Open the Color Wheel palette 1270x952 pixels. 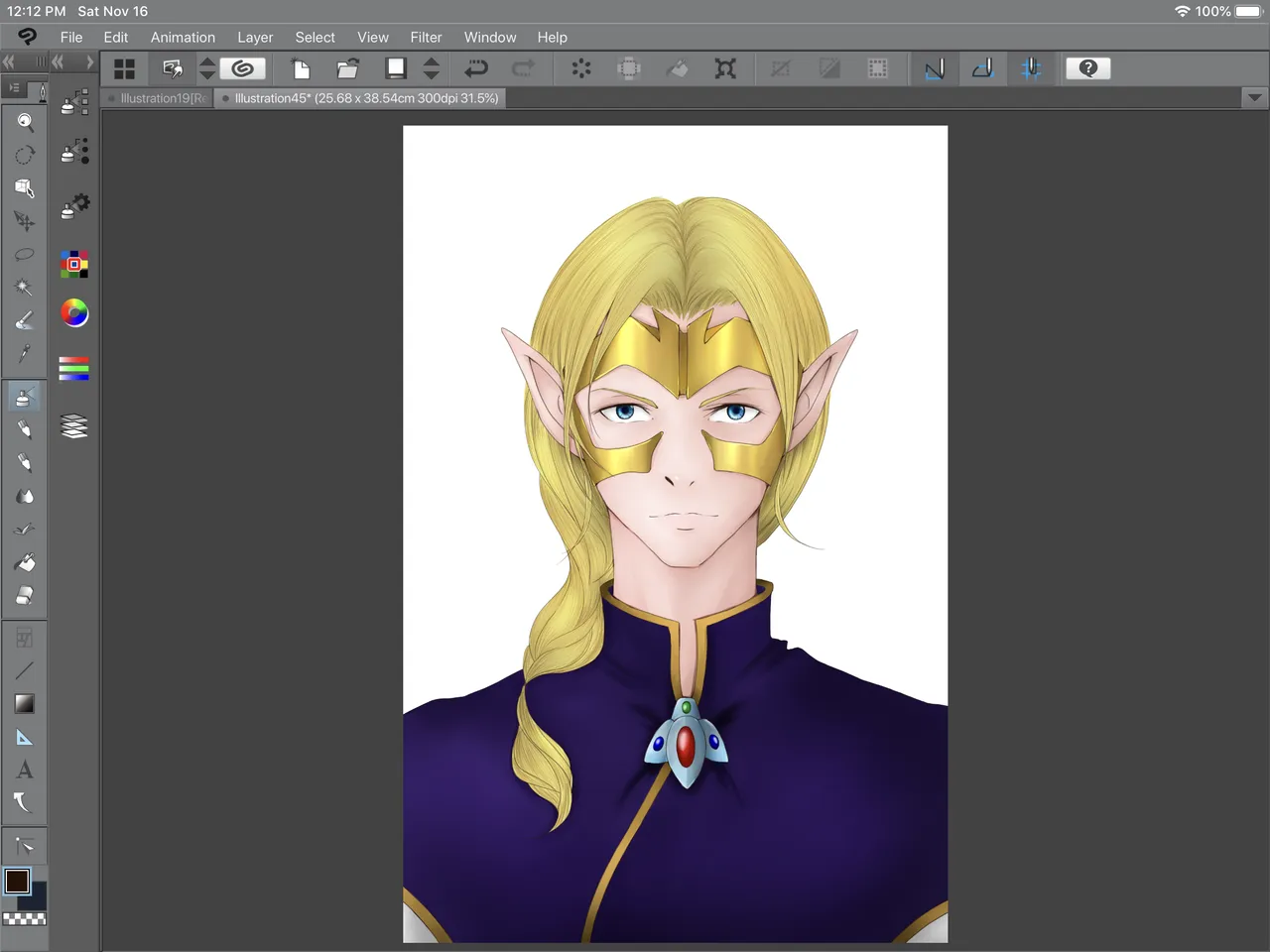pyautogui.click(x=74, y=313)
